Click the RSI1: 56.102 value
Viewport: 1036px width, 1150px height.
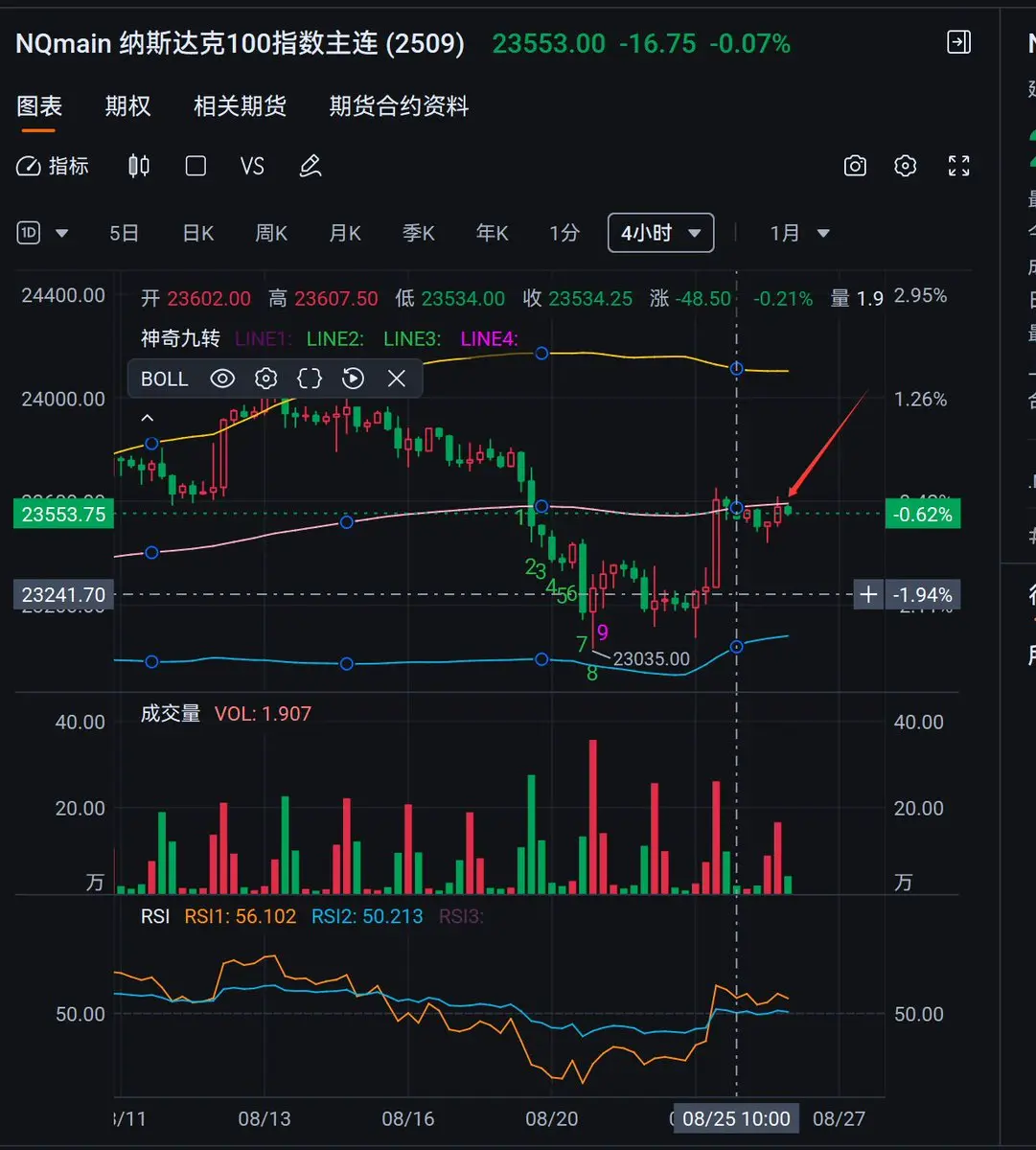tap(241, 916)
